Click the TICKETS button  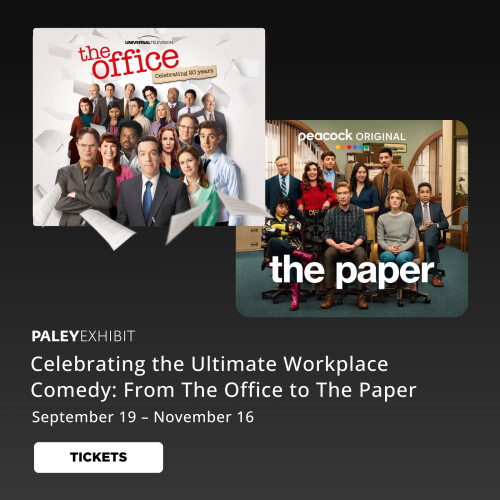coord(98,457)
